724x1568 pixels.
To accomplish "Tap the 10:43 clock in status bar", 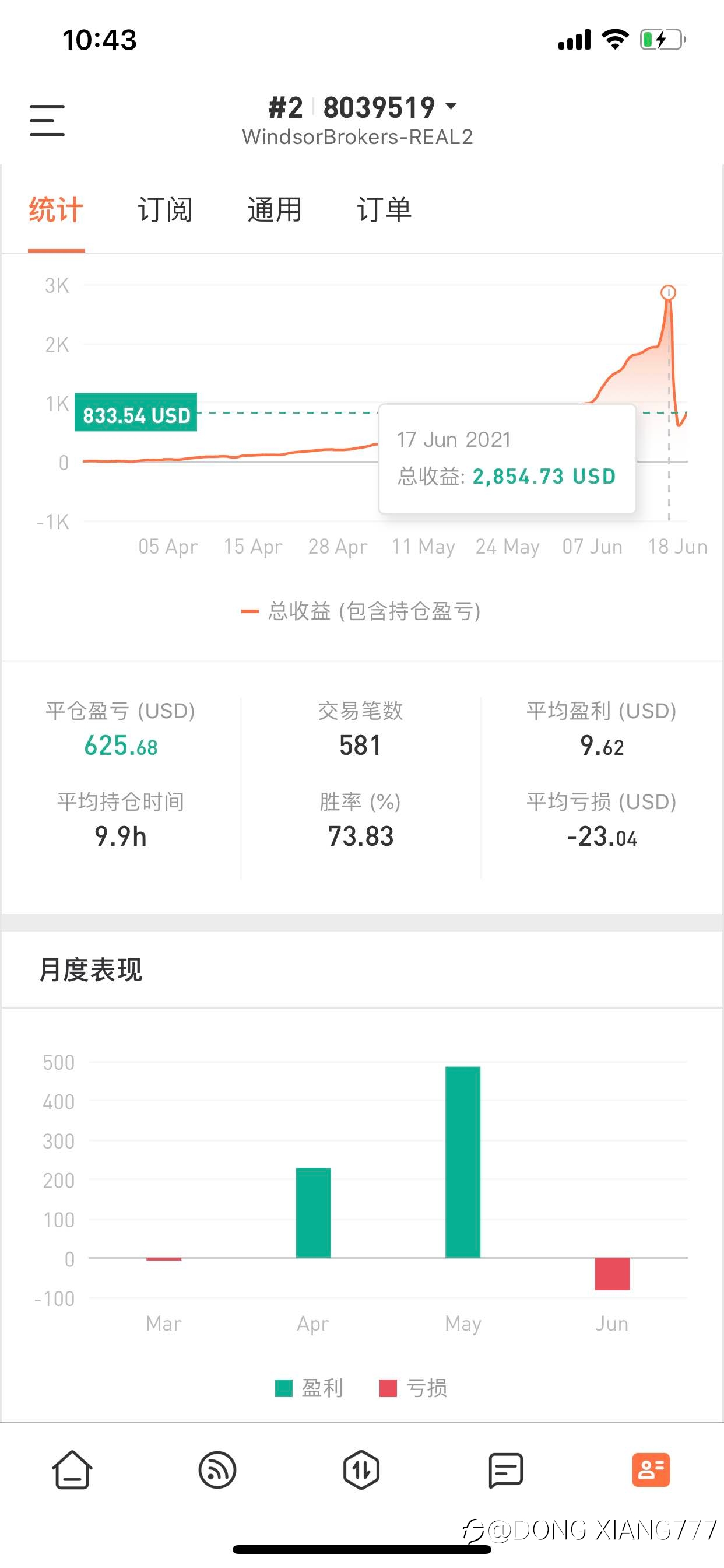I will click(100, 40).
